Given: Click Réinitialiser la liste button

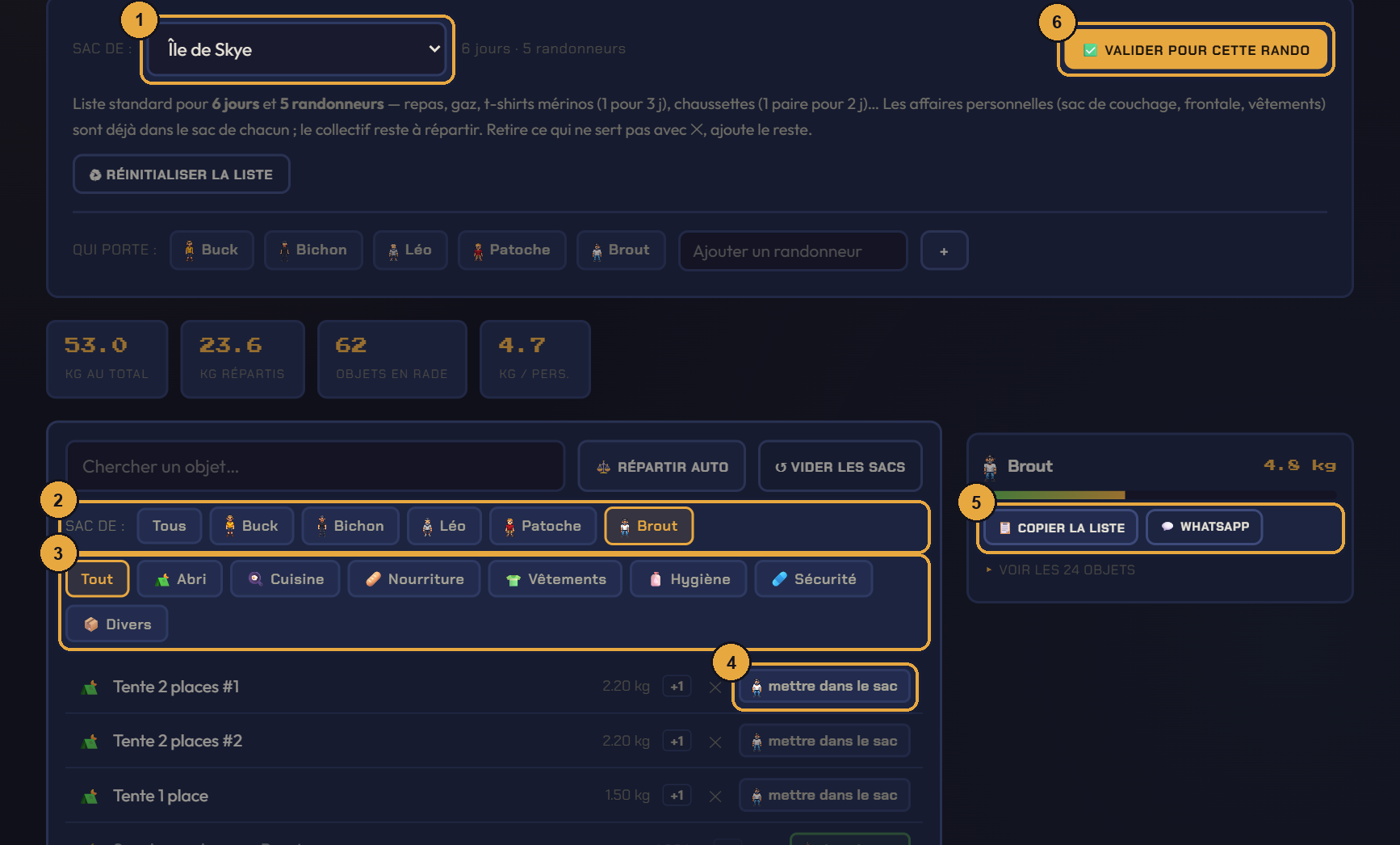Looking at the screenshot, I should [x=182, y=174].
